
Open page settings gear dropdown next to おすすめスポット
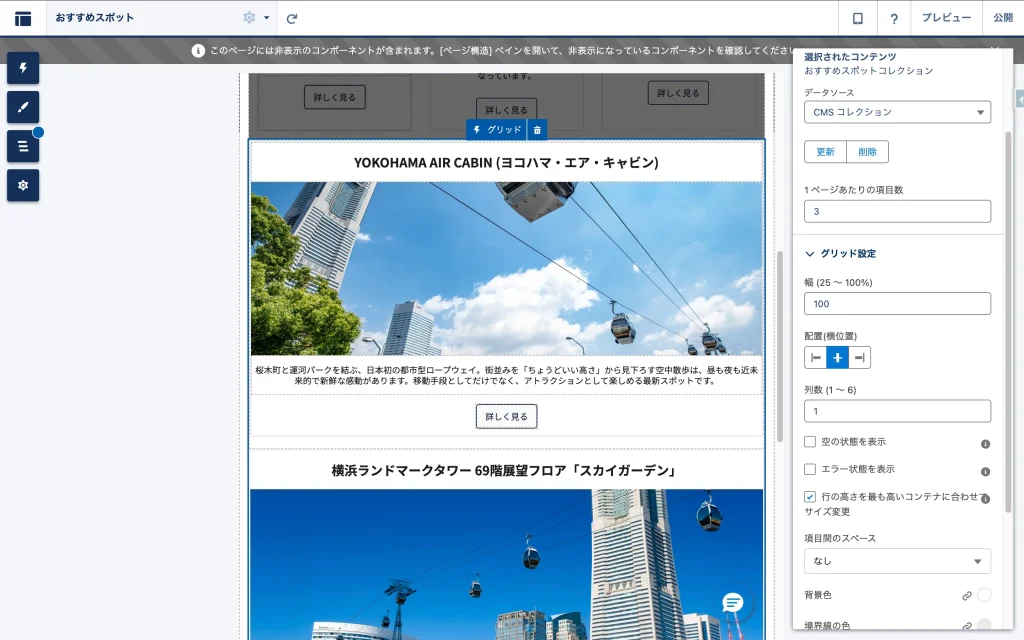(x=255, y=18)
